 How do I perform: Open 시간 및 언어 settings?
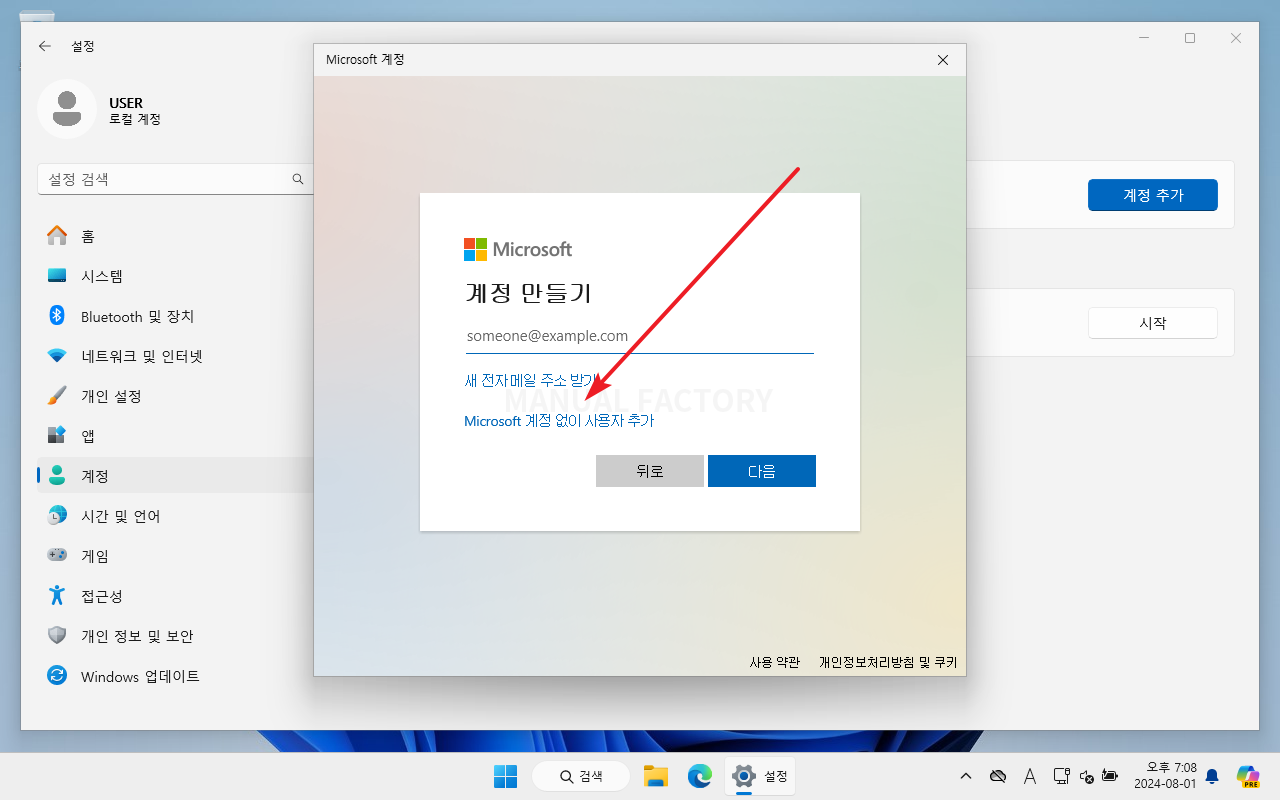click(x=175, y=516)
